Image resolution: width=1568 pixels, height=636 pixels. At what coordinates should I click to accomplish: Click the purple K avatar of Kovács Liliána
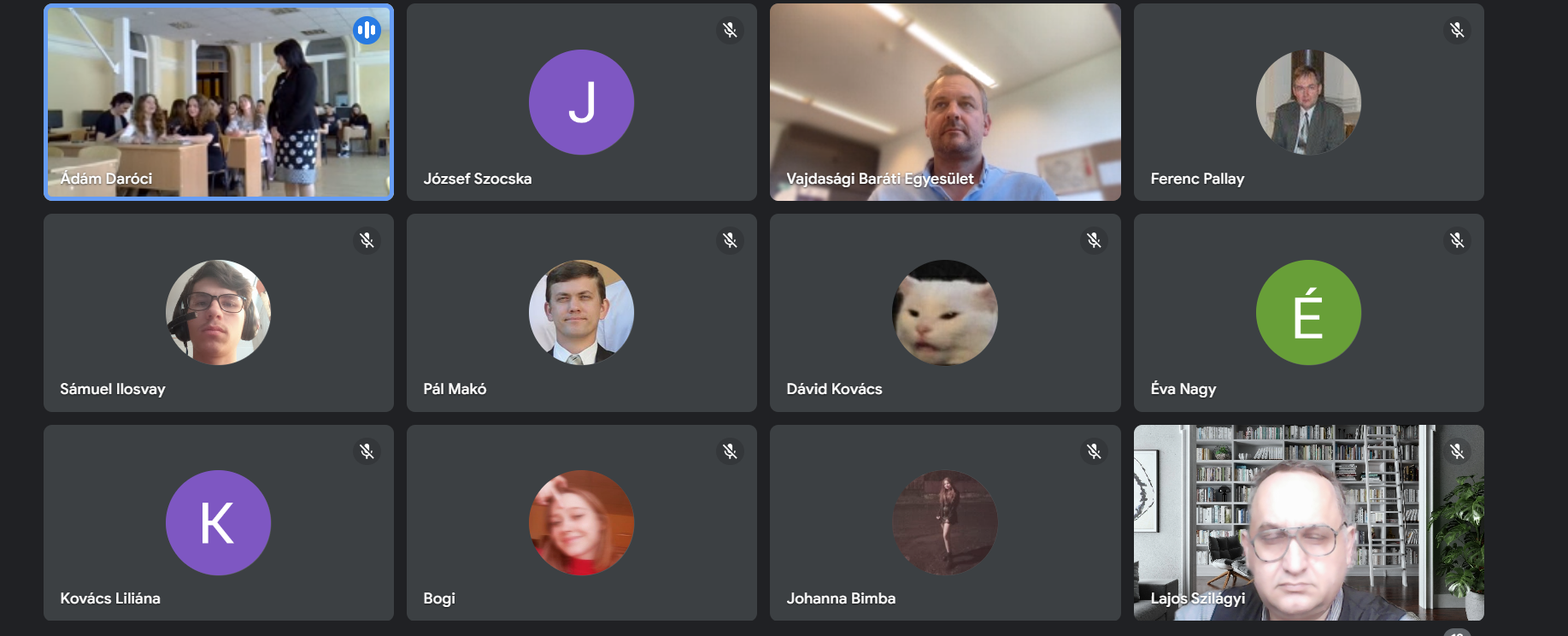click(x=219, y=522)
